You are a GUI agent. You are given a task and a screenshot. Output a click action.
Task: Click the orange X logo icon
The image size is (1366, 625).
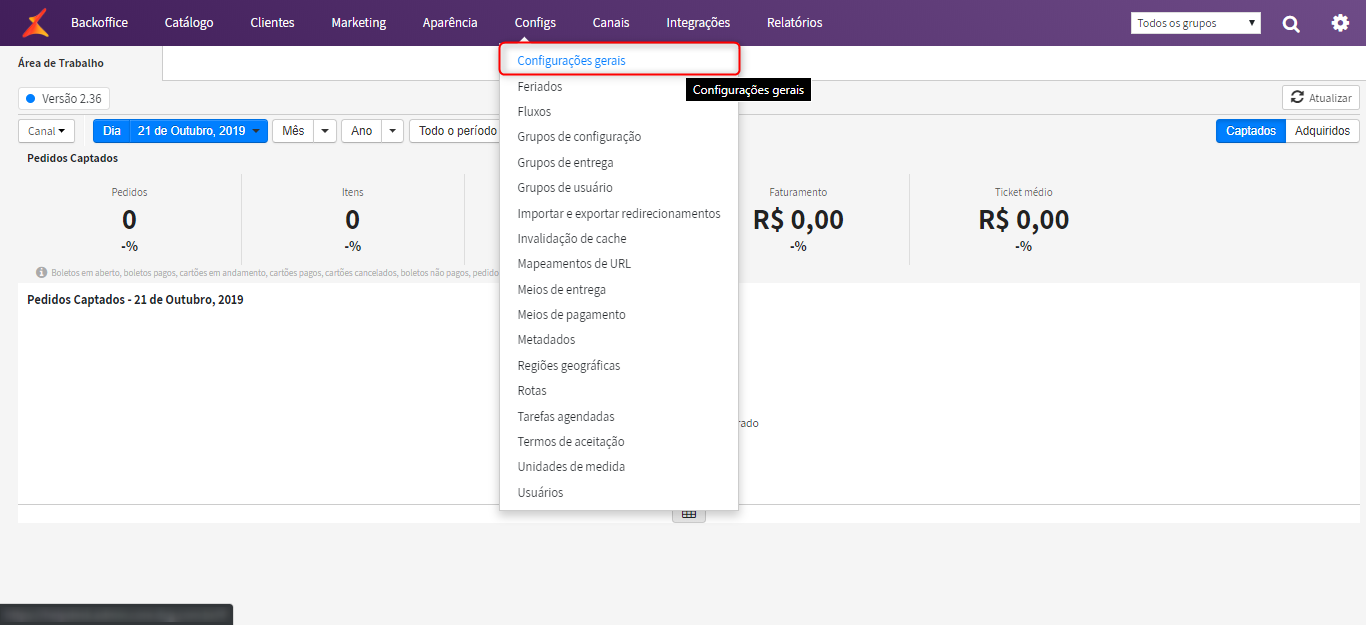[35, 22]
